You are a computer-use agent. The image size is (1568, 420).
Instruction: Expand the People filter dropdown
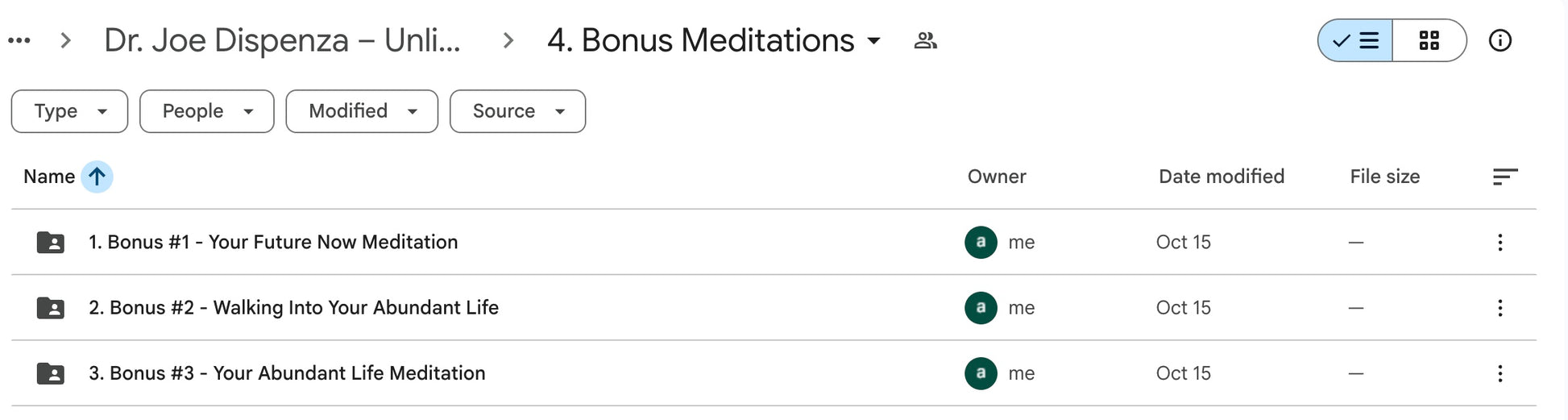206,111
